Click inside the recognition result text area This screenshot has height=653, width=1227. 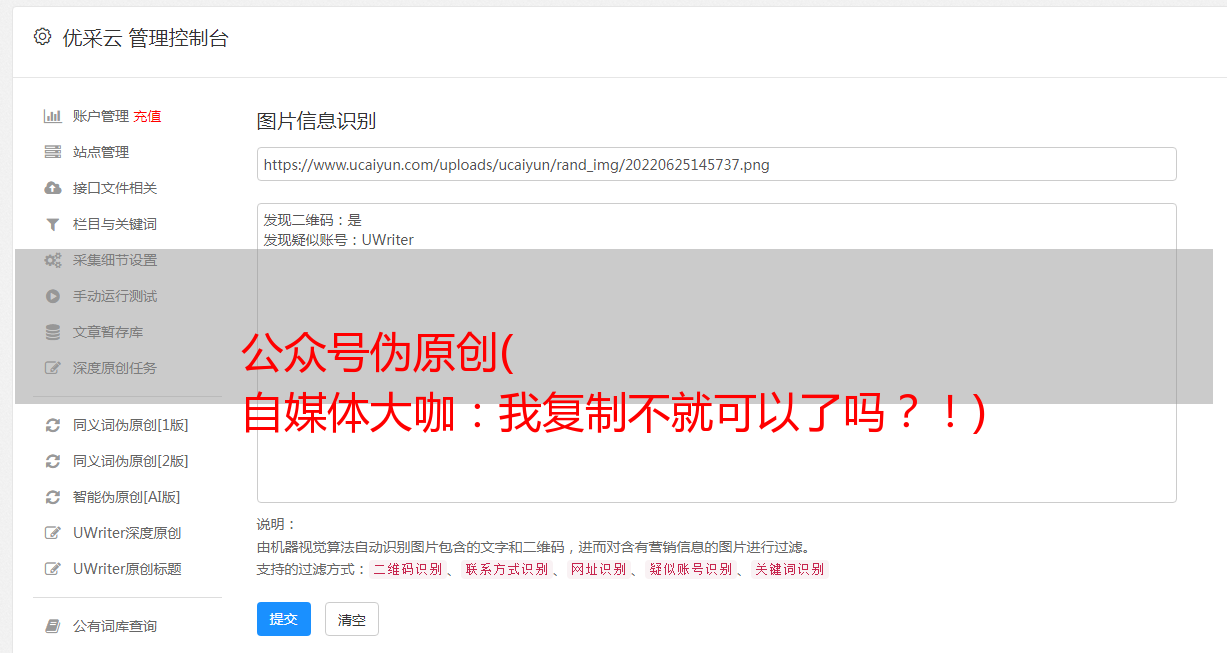(x=716, y=353)
